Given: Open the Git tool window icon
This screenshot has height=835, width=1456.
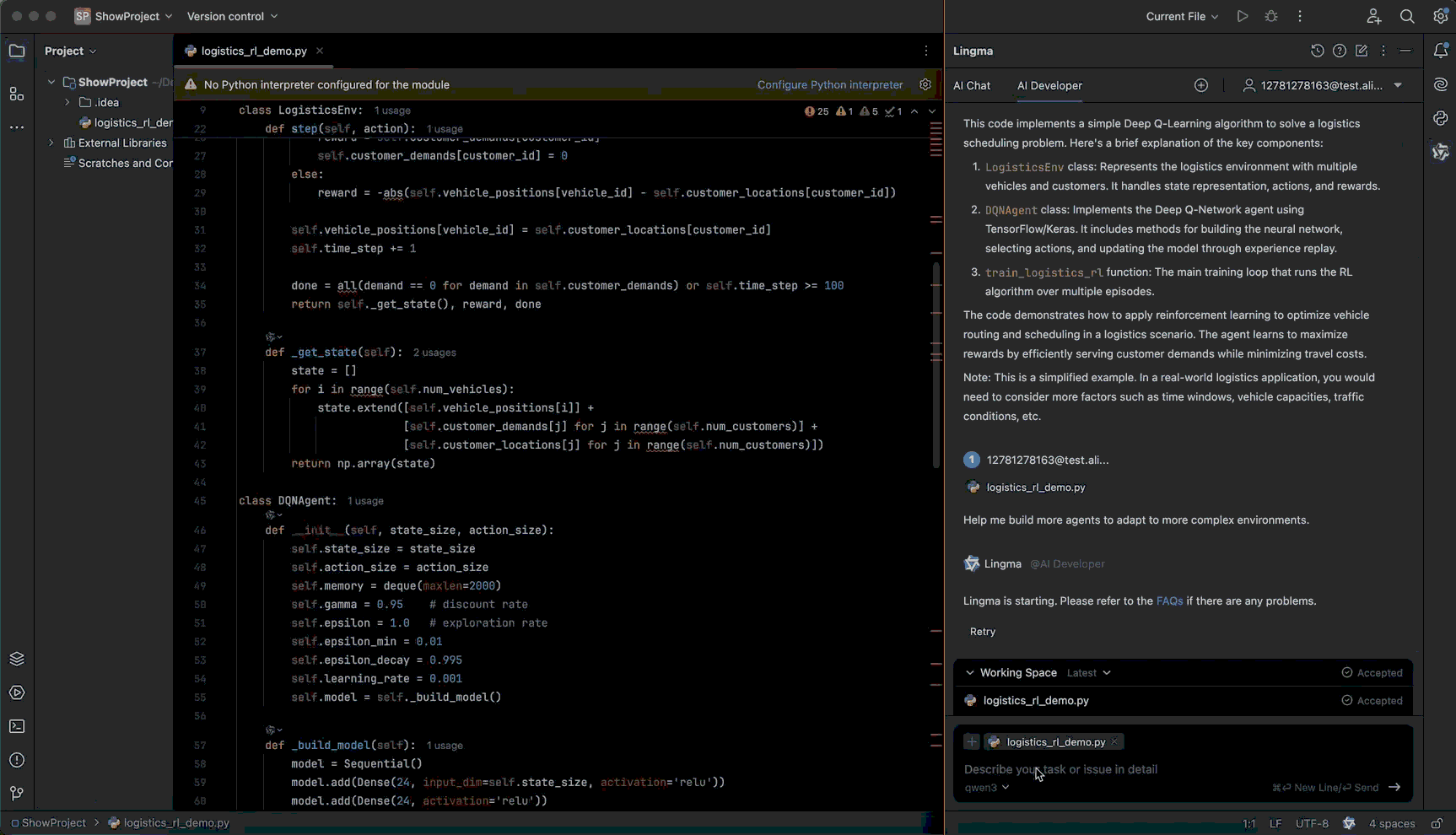Looking at the screenshot, I should click(17, 794).
